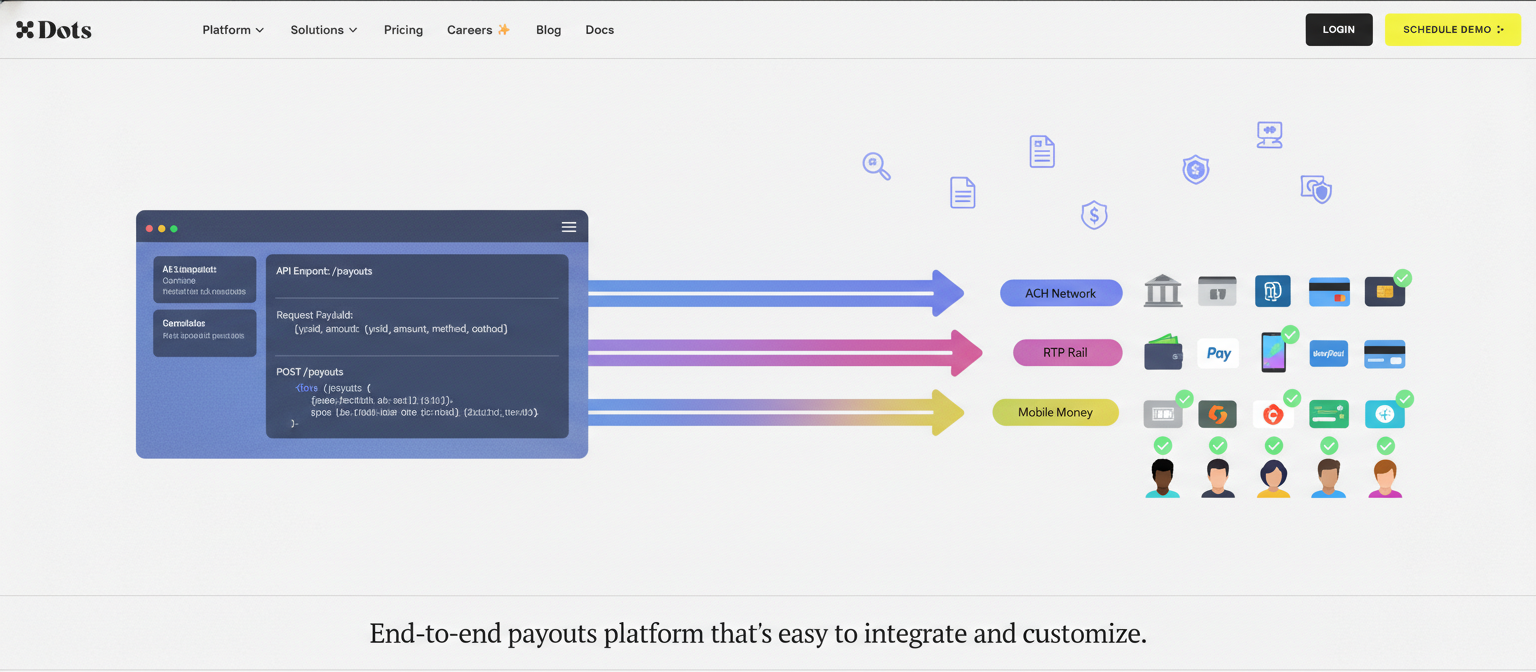Open the Pricing page
Image resolution: width=1536 pixels, height=672 pixels.
pos(403,30)
